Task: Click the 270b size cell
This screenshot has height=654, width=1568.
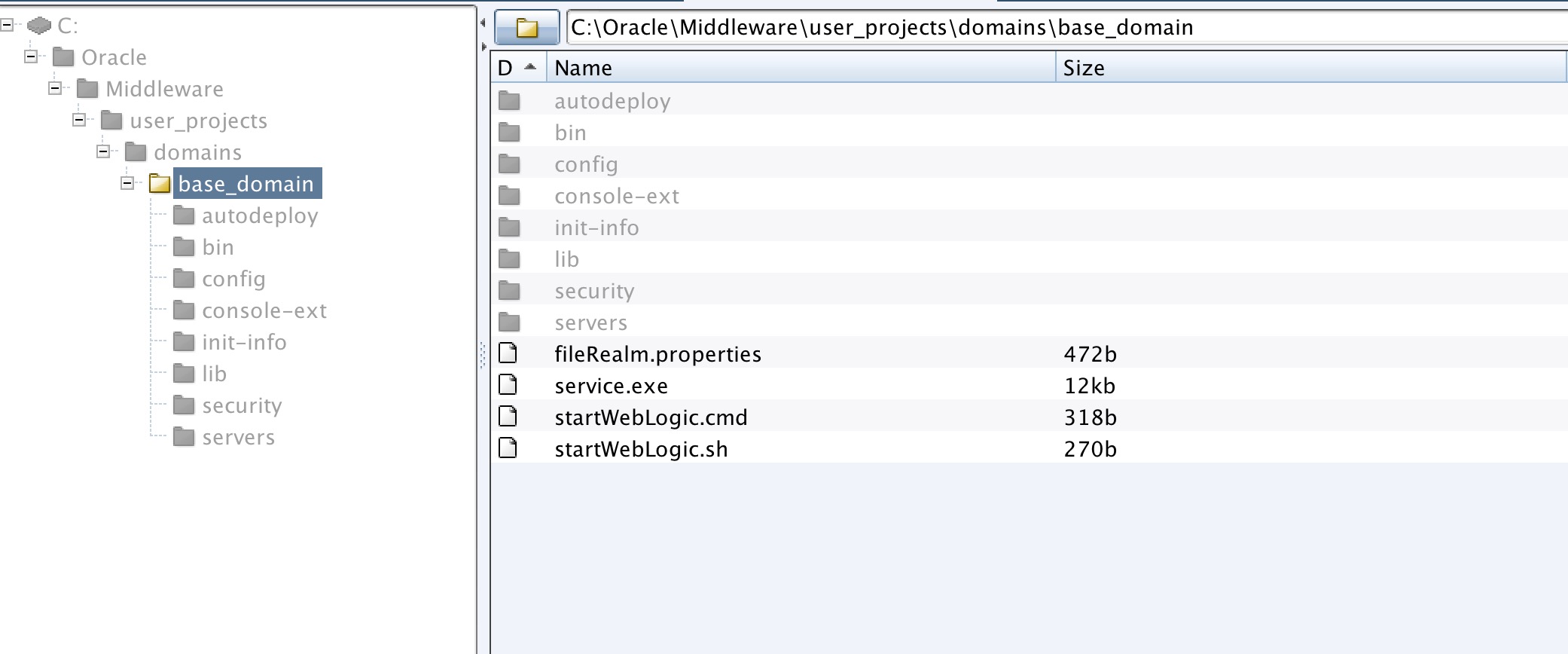Action: (1090, 449)
